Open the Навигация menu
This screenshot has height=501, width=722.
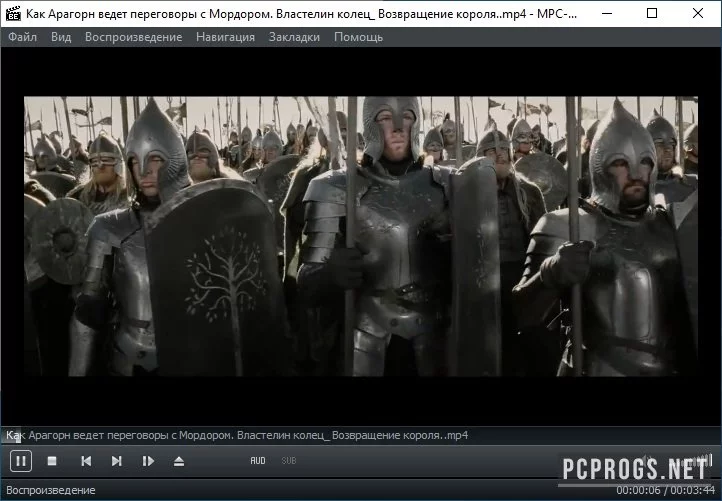(x=226, y=37)
